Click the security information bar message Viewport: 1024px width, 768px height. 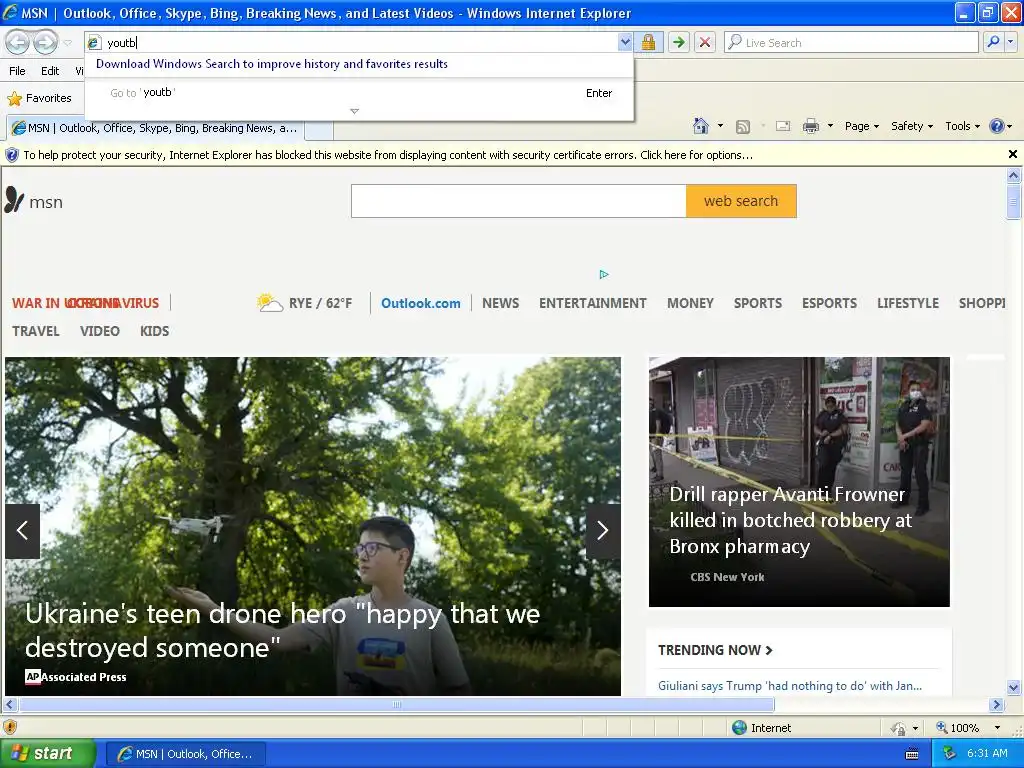pos(388,155)
